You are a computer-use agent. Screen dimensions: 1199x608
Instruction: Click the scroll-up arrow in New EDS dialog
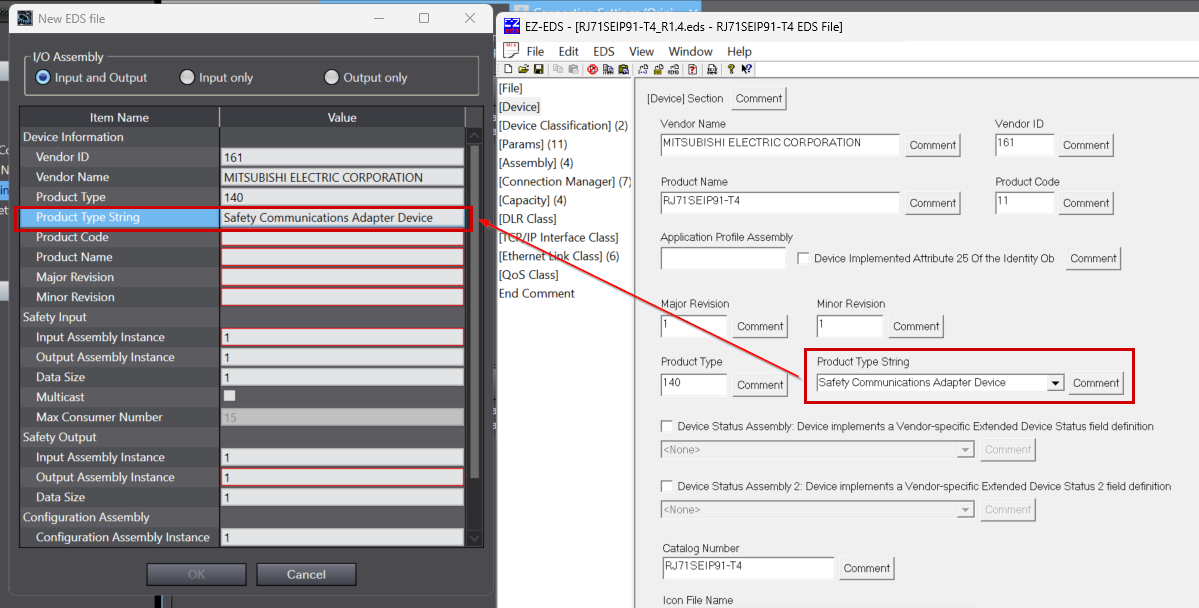click(x=474, y=136)
